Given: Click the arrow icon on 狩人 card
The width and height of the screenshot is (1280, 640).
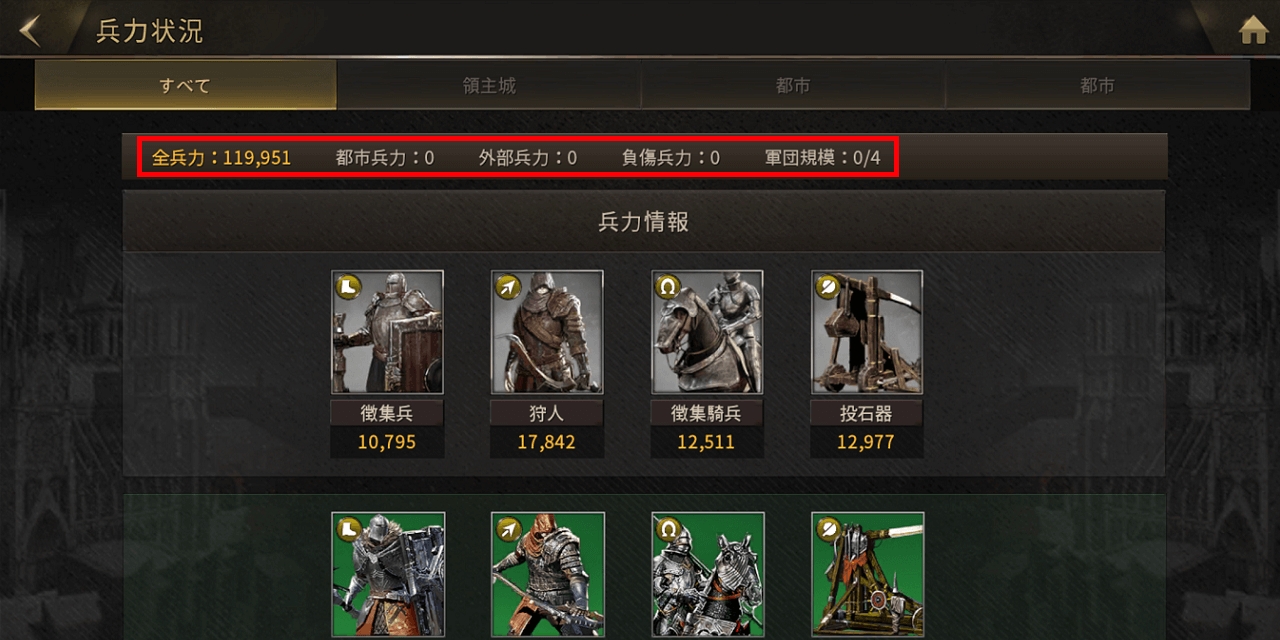Looking at the screenshot, I should [x=506, y=286].
